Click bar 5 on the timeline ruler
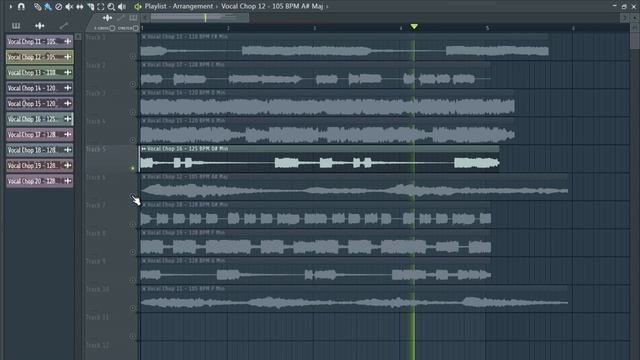Viewport: 640px width, 360px height. (x=487, y=28)
